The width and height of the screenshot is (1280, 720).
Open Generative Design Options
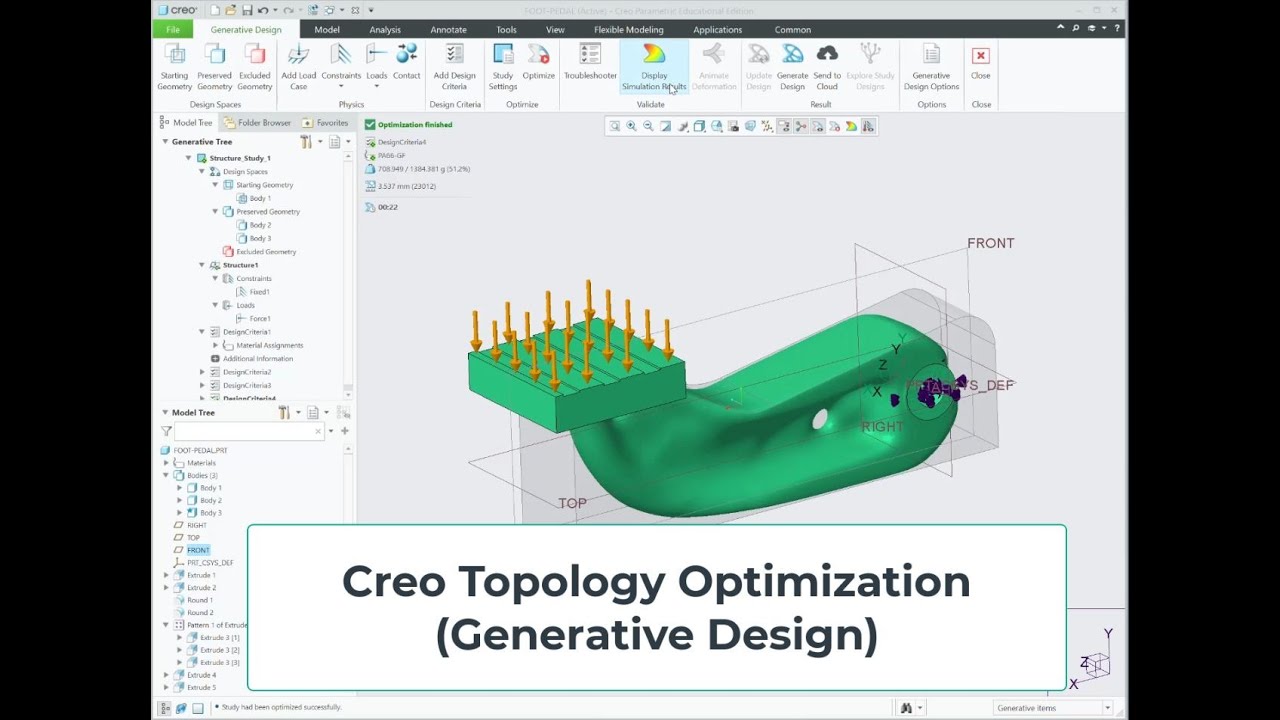coord(931,67)
